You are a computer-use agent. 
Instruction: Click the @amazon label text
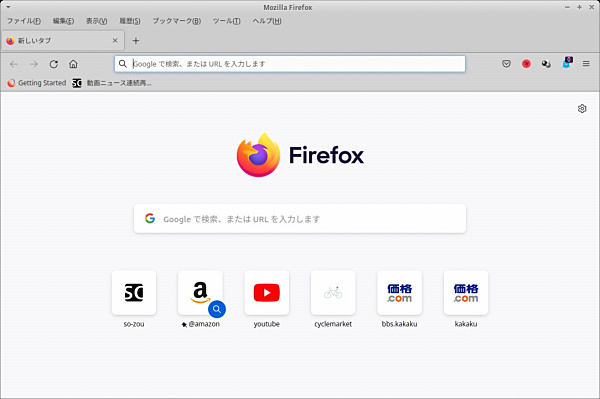pyautogui.click(x=204, y=324)
